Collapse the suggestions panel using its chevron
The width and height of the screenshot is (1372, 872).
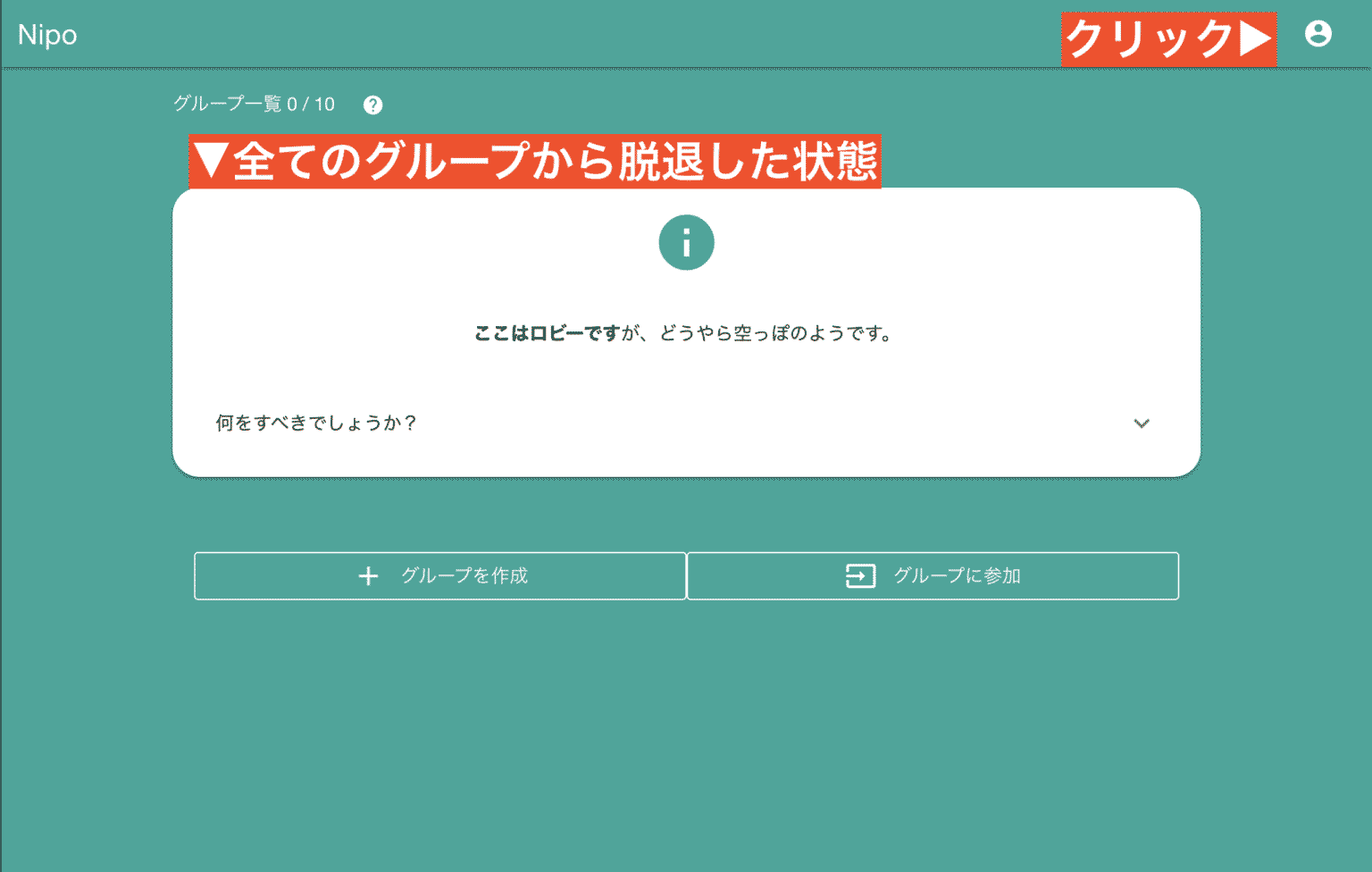[1142, 423]
